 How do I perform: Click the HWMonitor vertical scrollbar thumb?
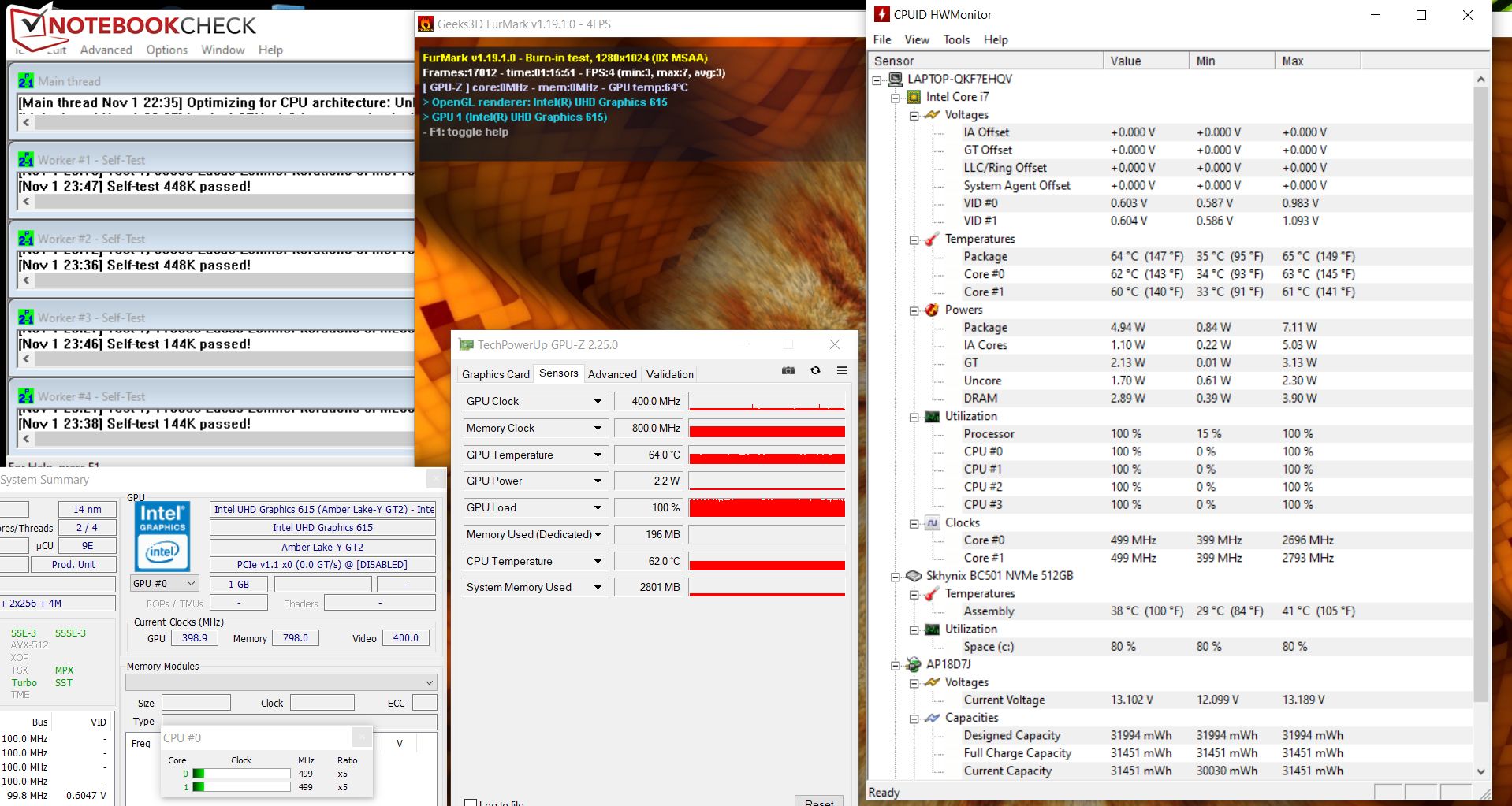click(1480, 394)
